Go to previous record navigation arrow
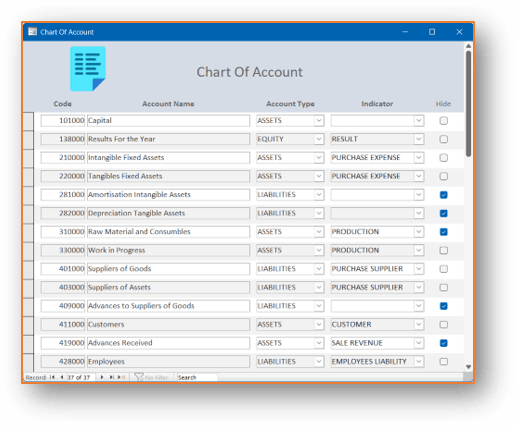Image resolution: width=517 pixels, height=426 pixels. (62, 377)
